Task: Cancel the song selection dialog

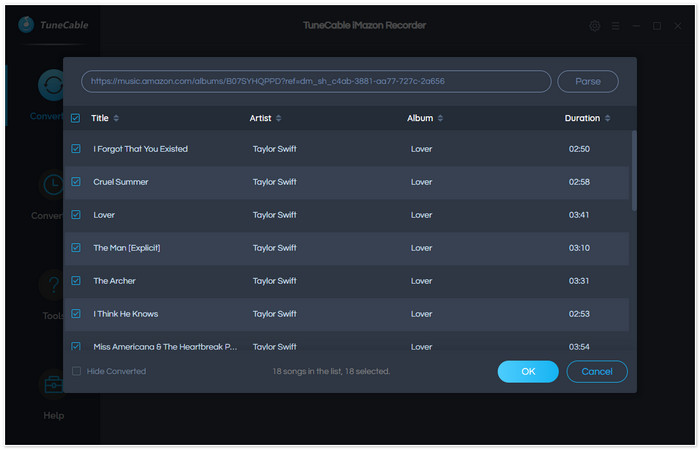Action: 597,371
